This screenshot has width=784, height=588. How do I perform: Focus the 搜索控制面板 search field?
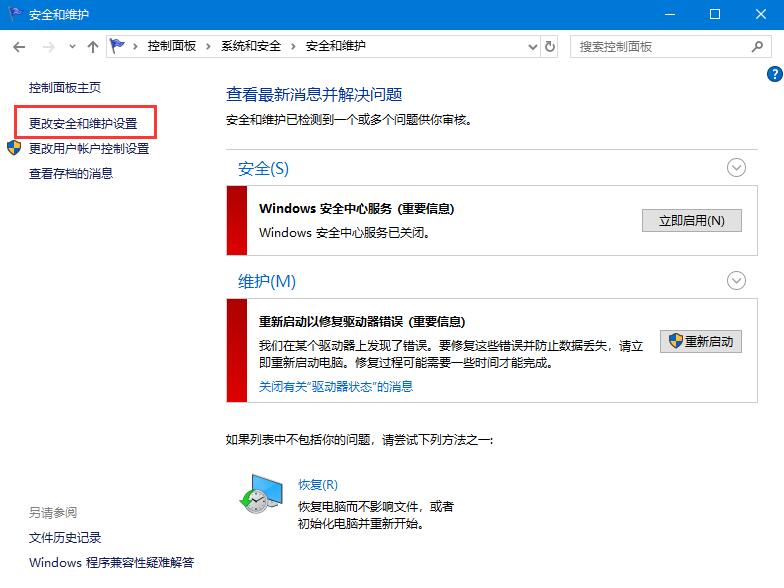tap(660, 46)
